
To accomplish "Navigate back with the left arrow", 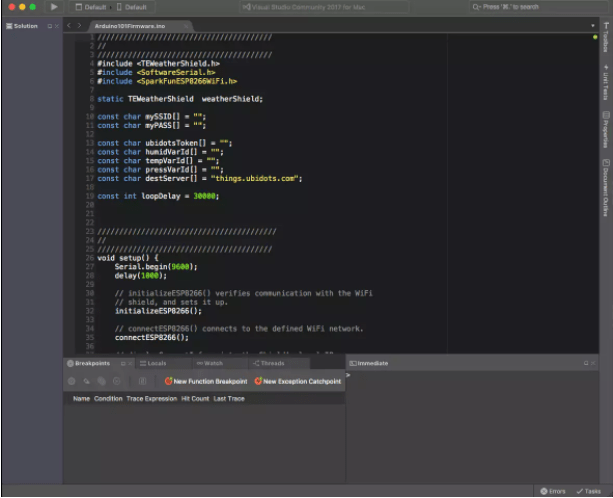I will pos(69,25).
